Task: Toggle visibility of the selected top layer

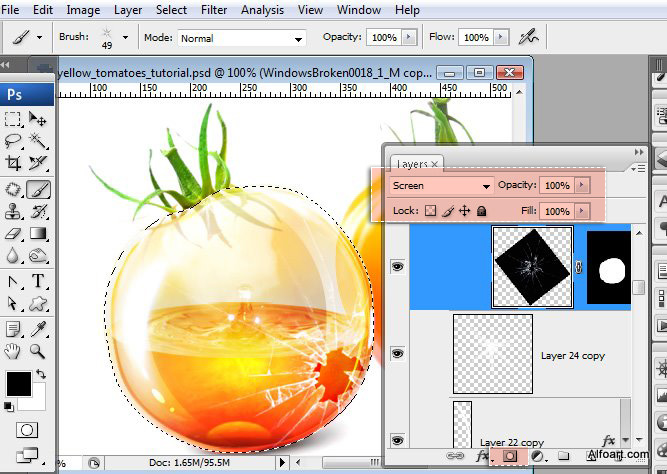Action: pos(399,267)
